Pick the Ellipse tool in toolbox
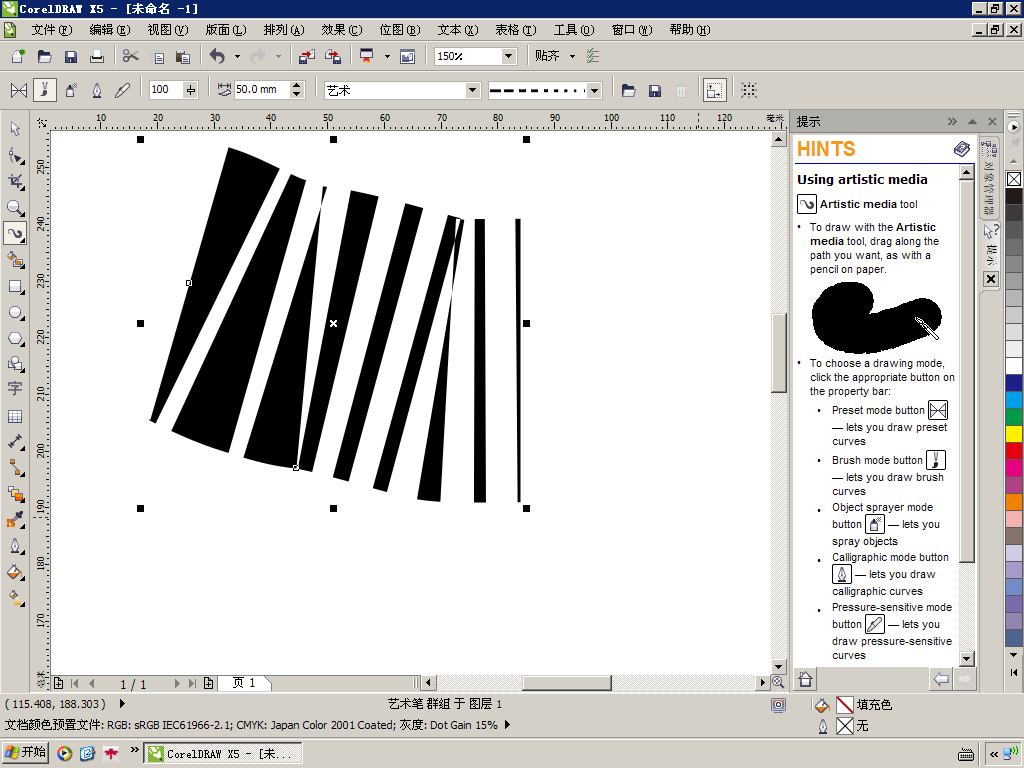1024x768 pixels. tap(14, 313)
